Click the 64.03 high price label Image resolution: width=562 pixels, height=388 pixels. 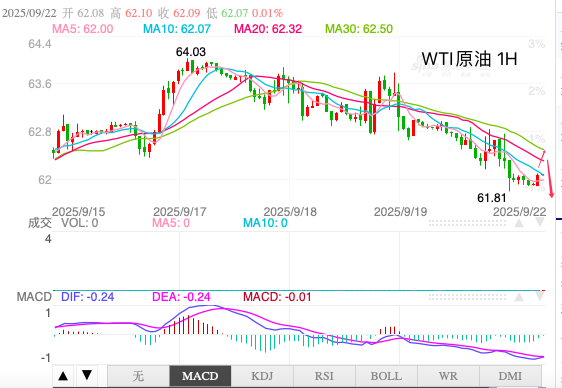tap(191, 52)
